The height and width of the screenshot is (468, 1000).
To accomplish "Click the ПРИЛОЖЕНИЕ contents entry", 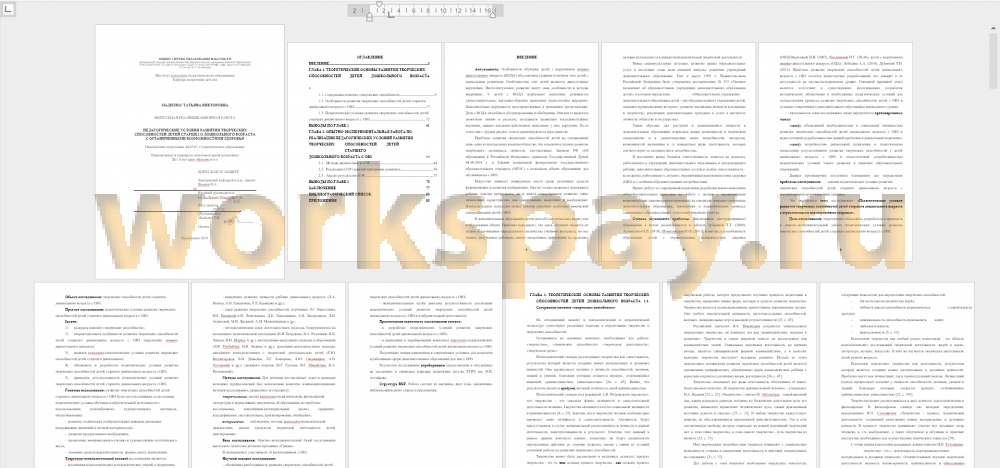I will (x=369, y=200).
